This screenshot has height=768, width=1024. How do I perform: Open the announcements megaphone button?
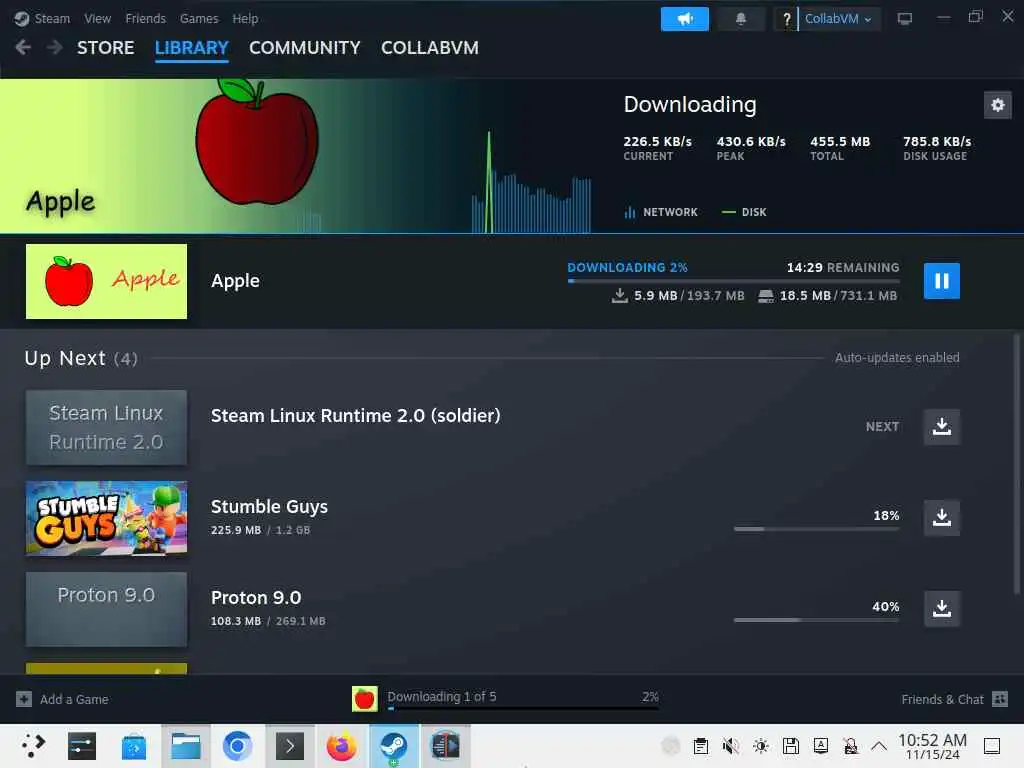[x=684, y=19]
